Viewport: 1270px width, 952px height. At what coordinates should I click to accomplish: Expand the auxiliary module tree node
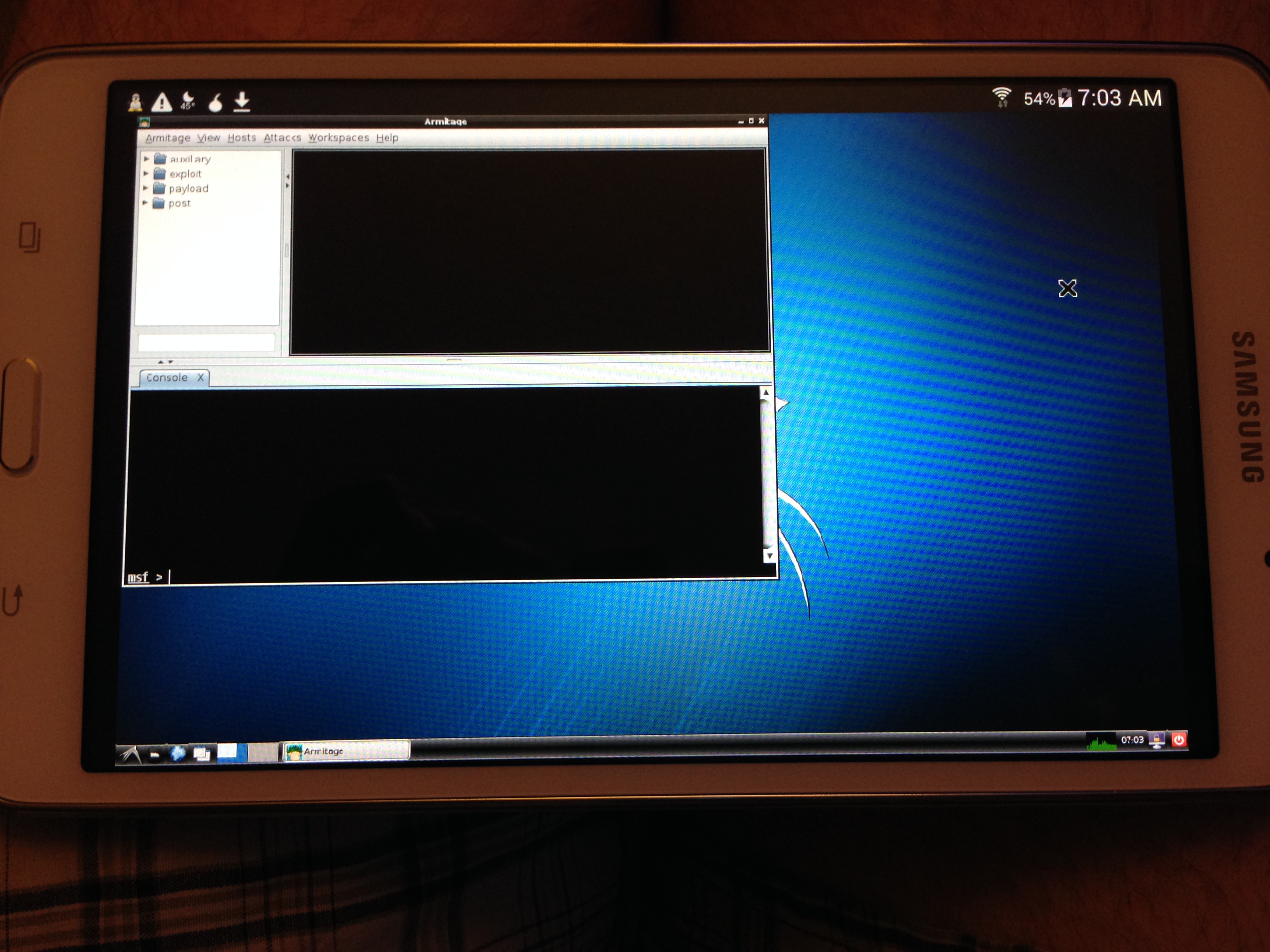[146, 158]
